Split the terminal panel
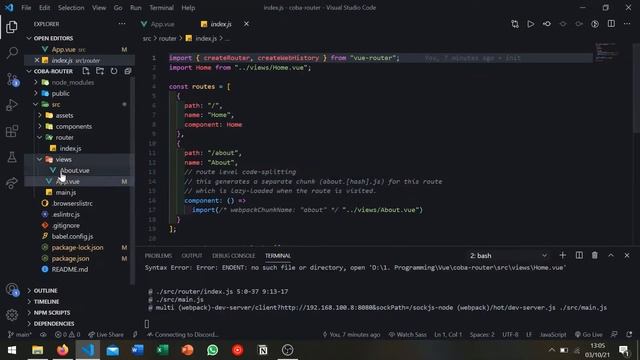Viewport: 640px width, 360px height. pos(579,255)
